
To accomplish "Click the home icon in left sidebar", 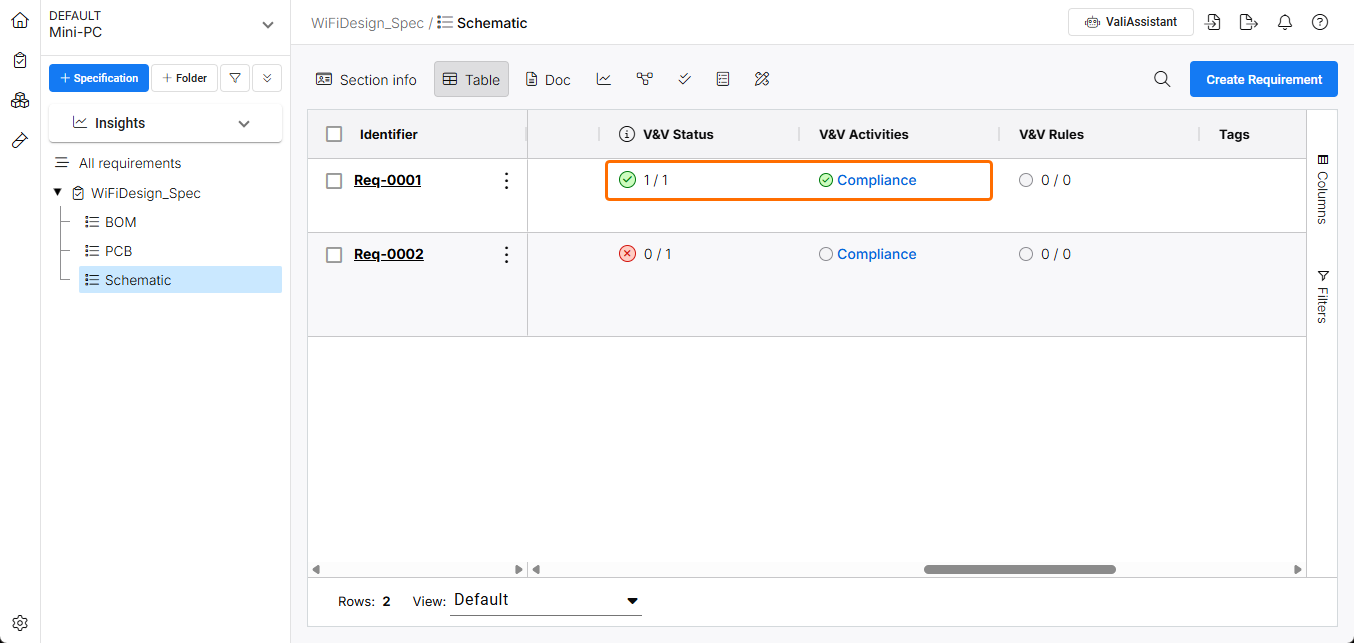I will pos(20,20).
